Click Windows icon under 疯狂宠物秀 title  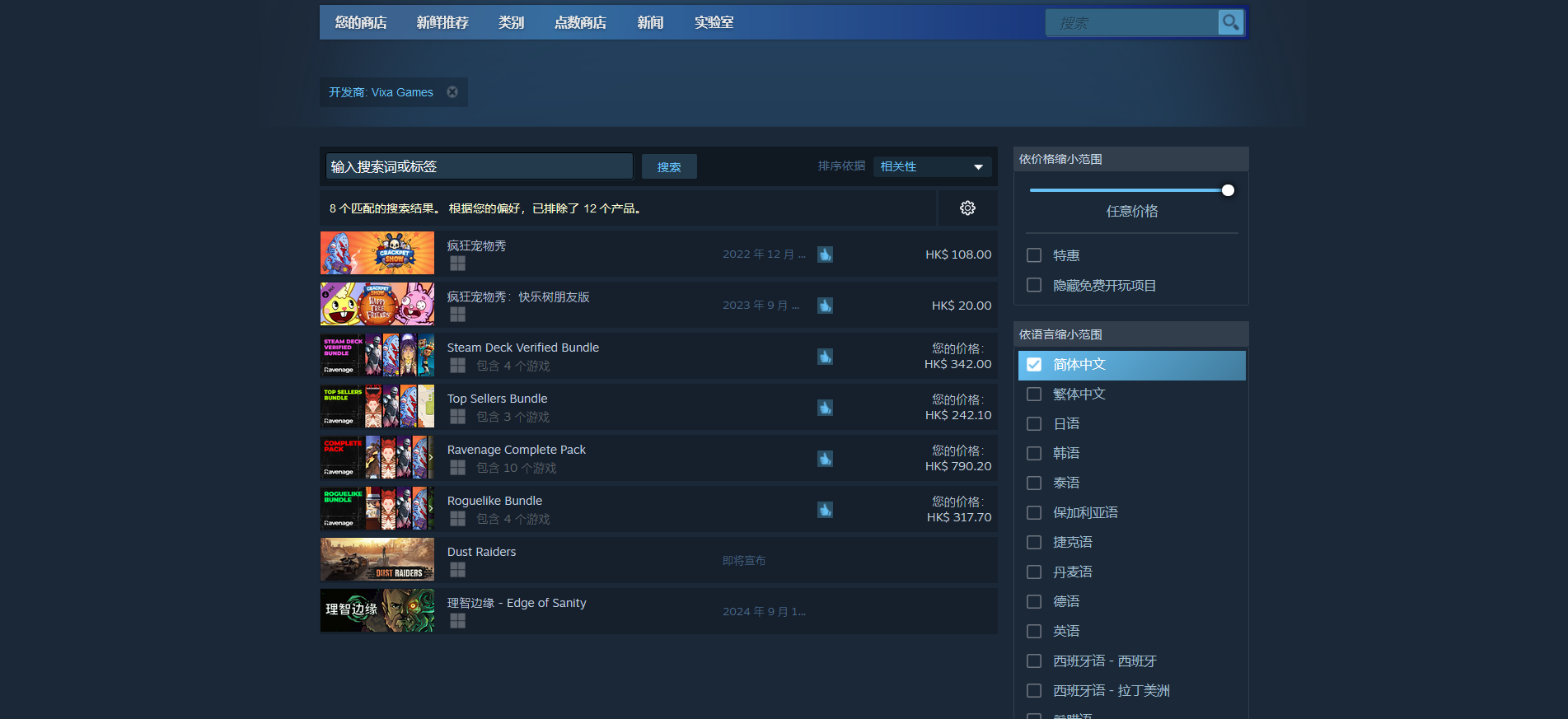457,264
